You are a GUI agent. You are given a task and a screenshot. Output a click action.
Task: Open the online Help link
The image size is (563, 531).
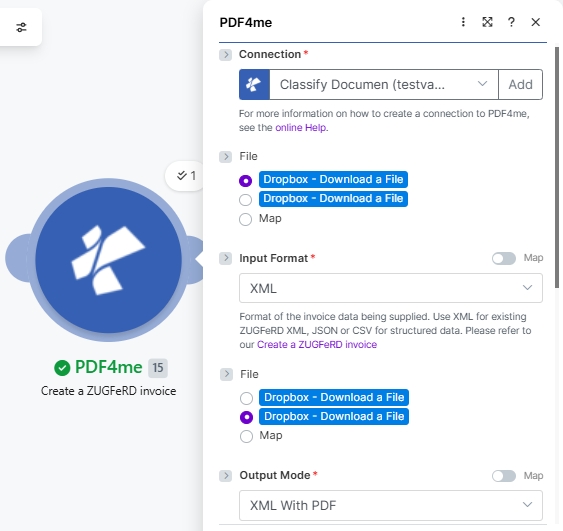301,128
